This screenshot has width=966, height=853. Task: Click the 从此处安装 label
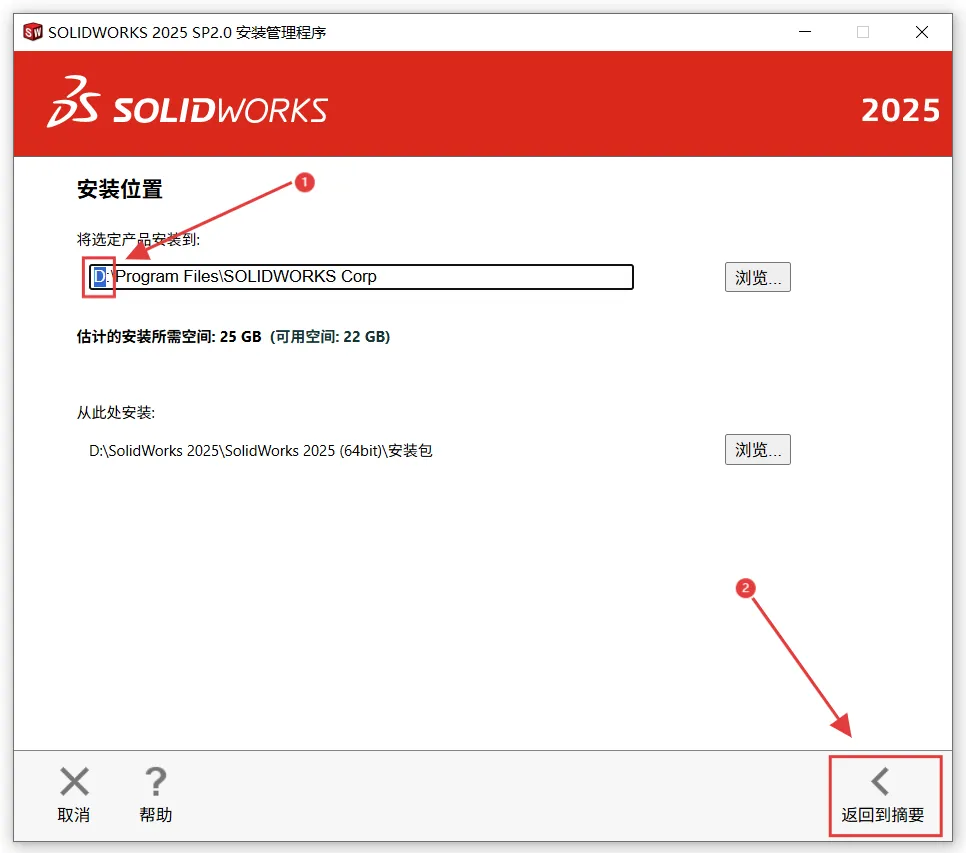coord(116,413)
